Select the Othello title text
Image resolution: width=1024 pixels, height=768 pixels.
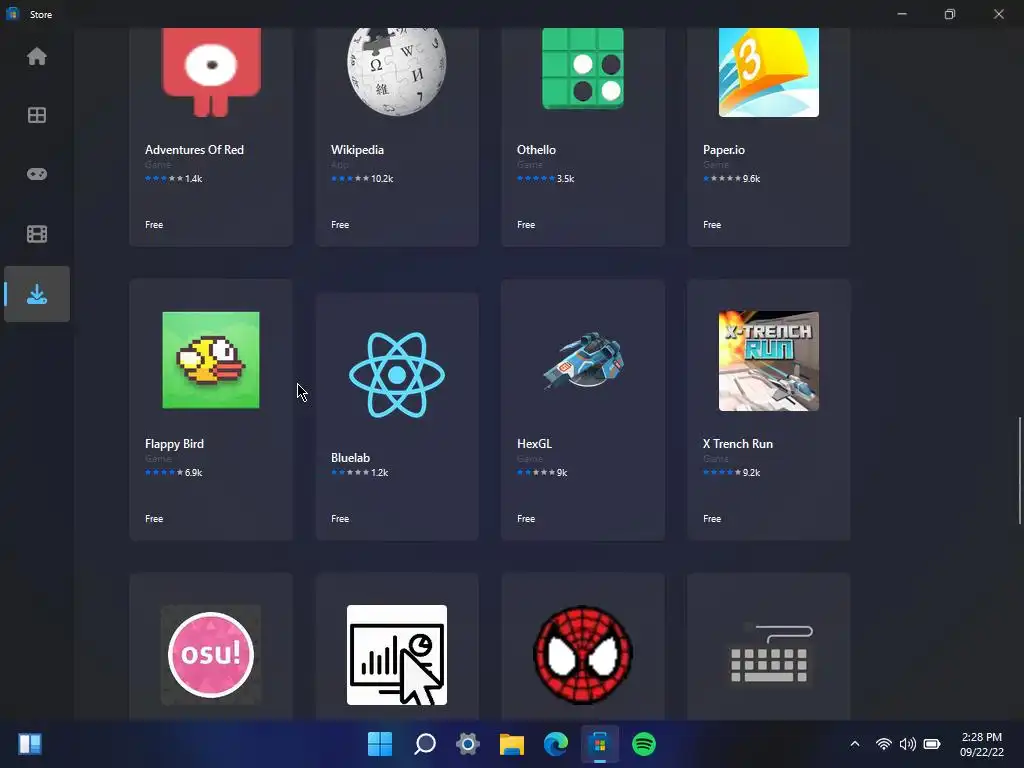[536, 150]
